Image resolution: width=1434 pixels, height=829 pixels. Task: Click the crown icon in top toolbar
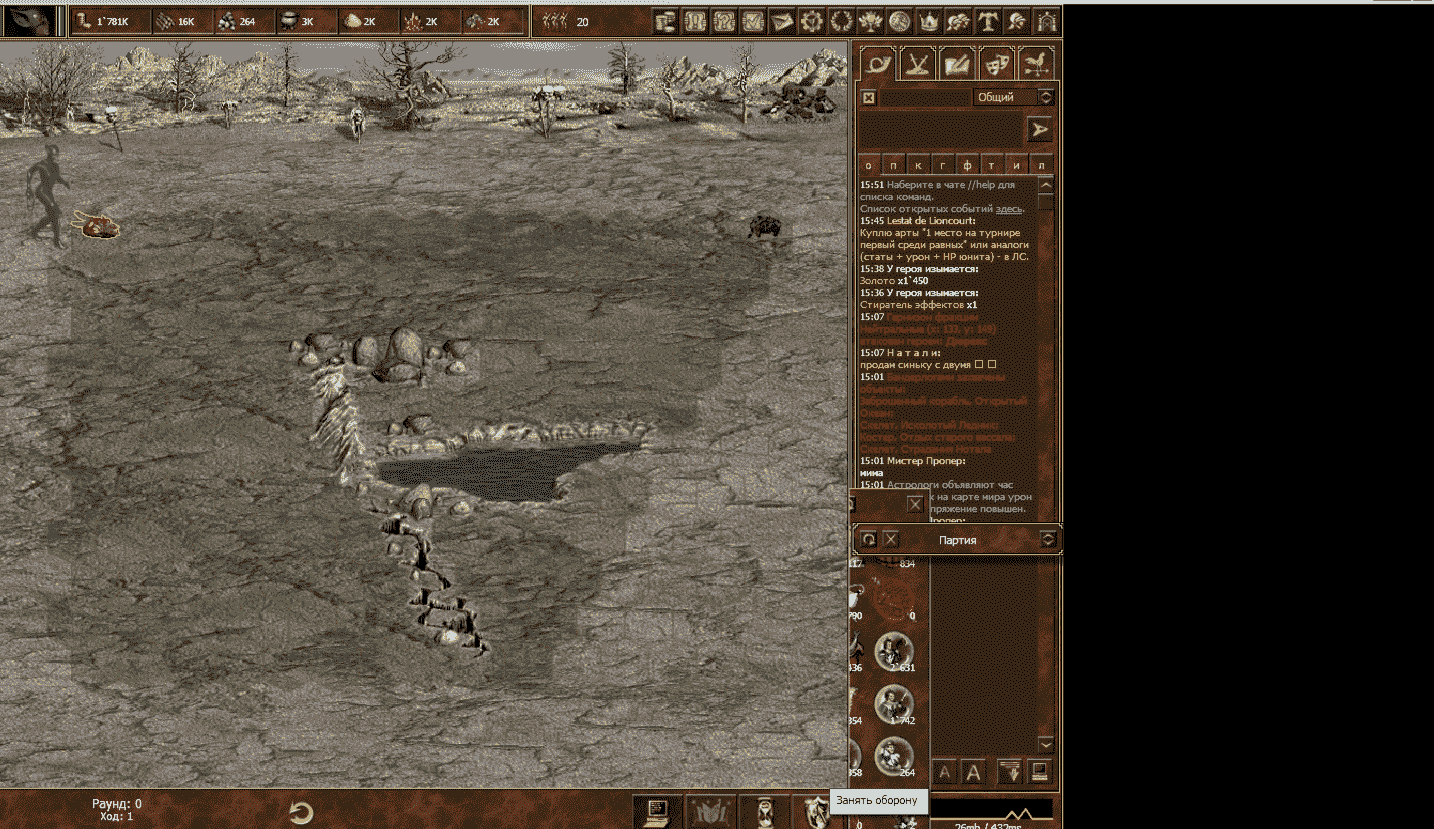coord(929,21)
